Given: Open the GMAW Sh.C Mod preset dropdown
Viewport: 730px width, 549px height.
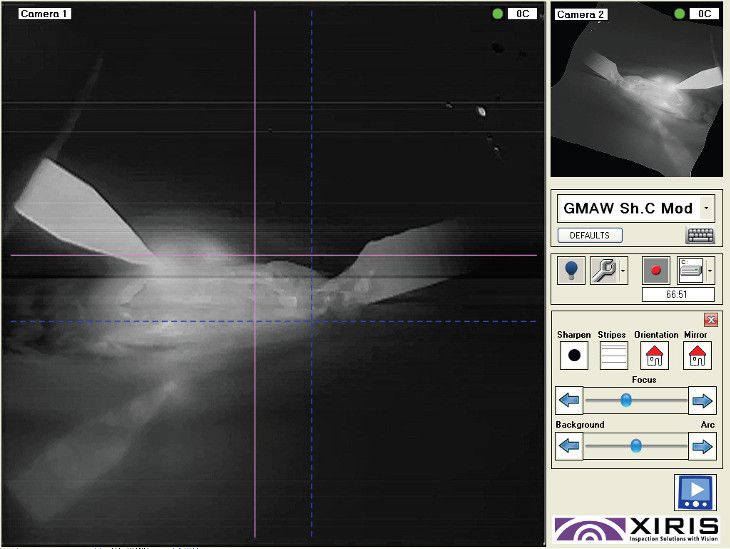Looking at the screenshot, I should [x=636, y=209].
